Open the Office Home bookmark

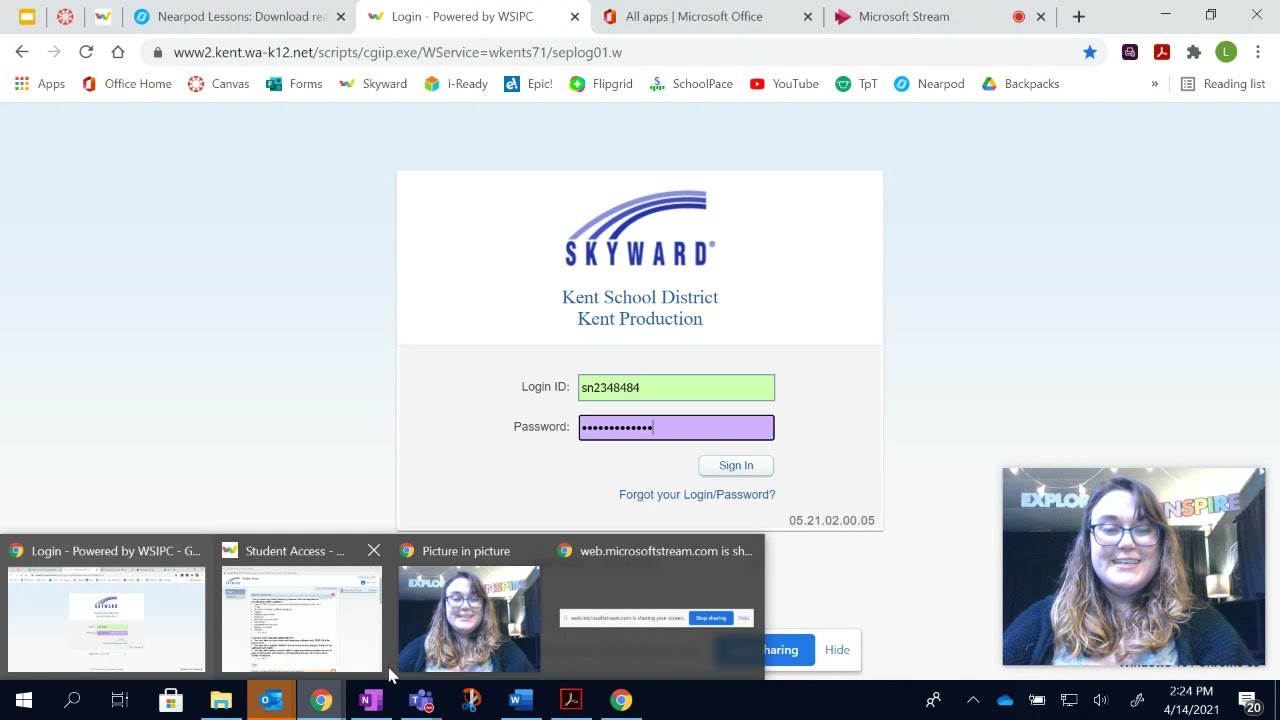tap(127, 84)
